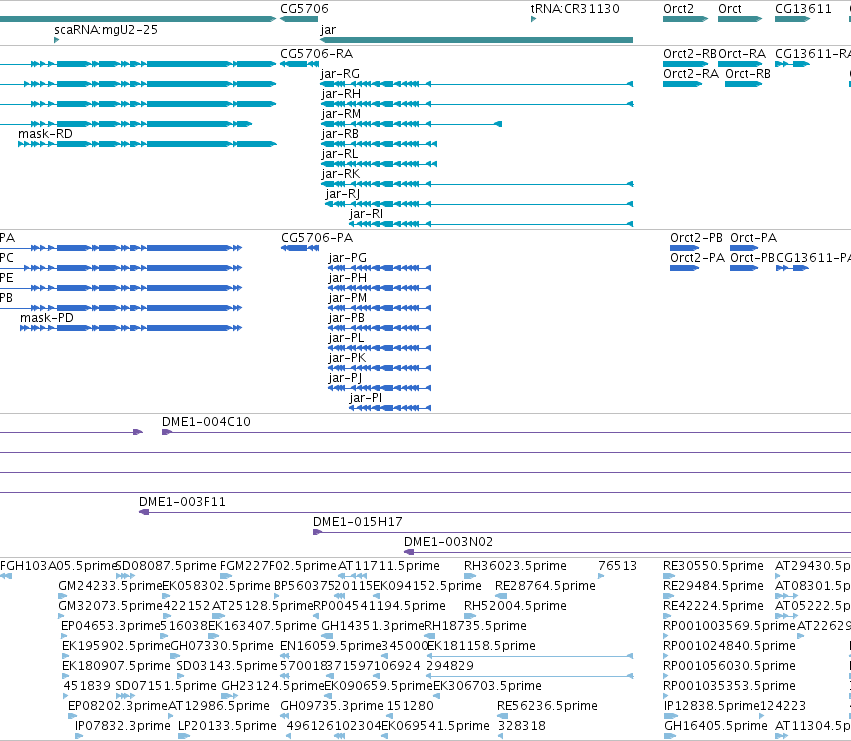Click the DME1-004C10 BAC label
This screenshot has height=741, width=851.
coord(206,422)
